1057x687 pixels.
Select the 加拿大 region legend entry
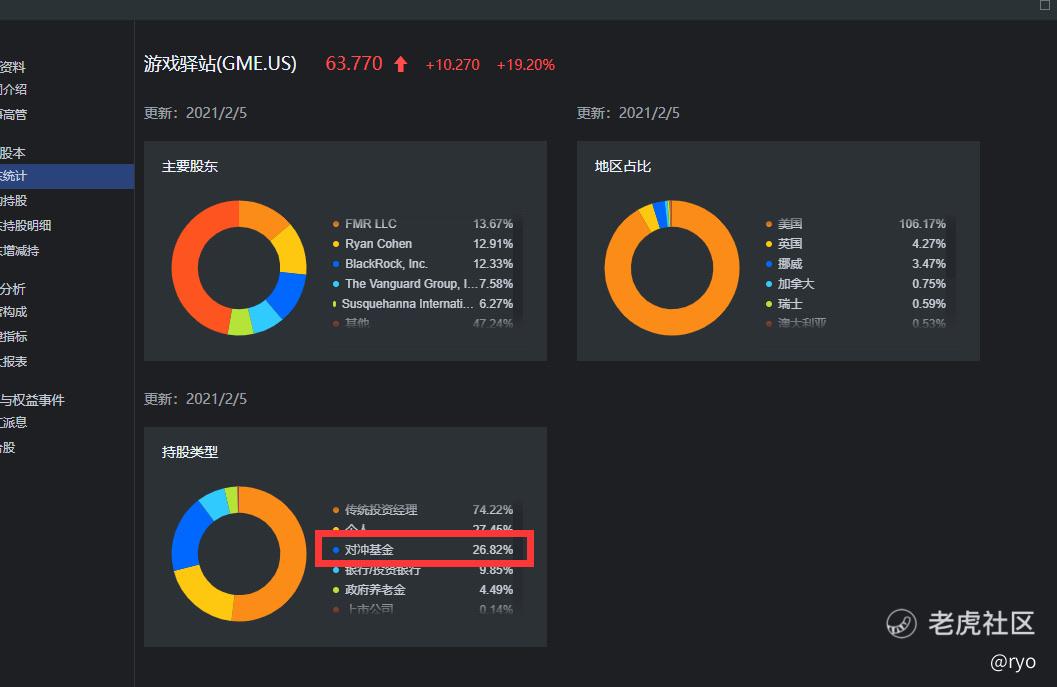click(796, 284)
